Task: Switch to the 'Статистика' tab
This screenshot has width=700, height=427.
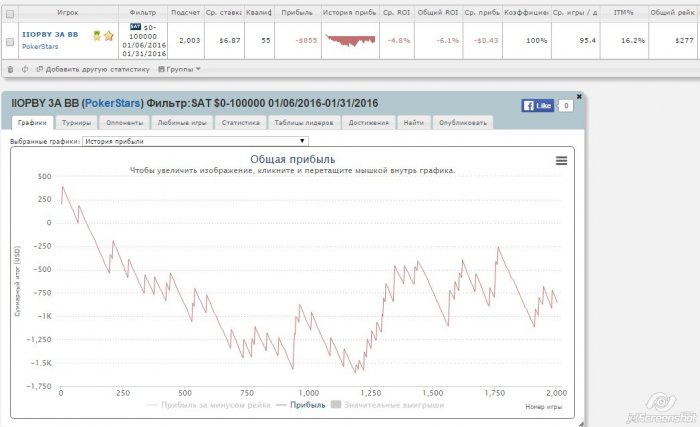Action: click(x=241, y=122)
